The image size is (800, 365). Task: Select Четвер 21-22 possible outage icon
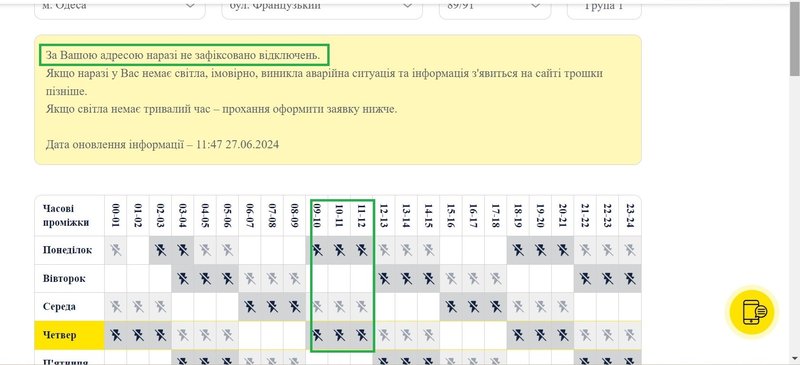click(585, 335)
